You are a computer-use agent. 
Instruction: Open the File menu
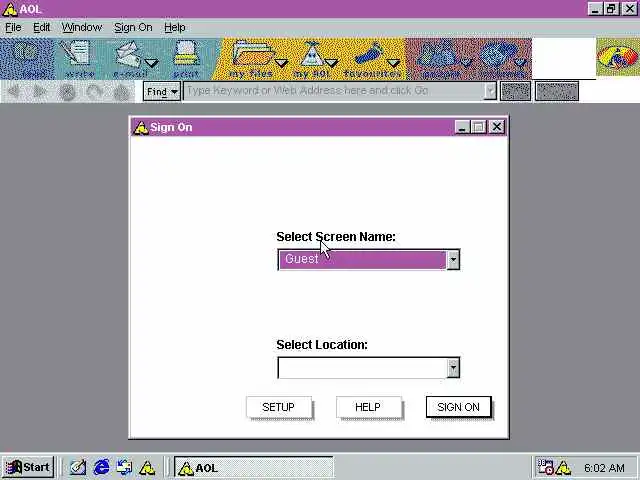coord(13,27)
